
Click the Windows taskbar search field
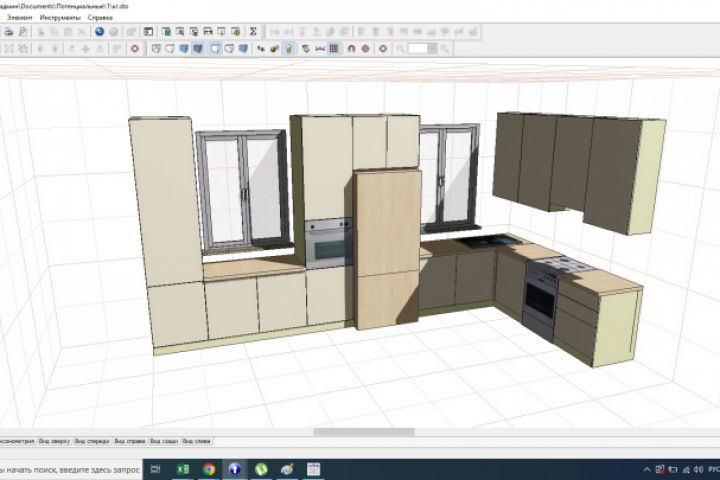70,469
